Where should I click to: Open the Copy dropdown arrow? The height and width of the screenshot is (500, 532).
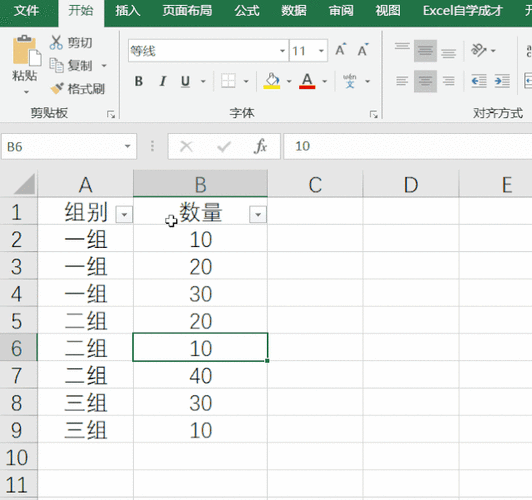pos(104,65)
